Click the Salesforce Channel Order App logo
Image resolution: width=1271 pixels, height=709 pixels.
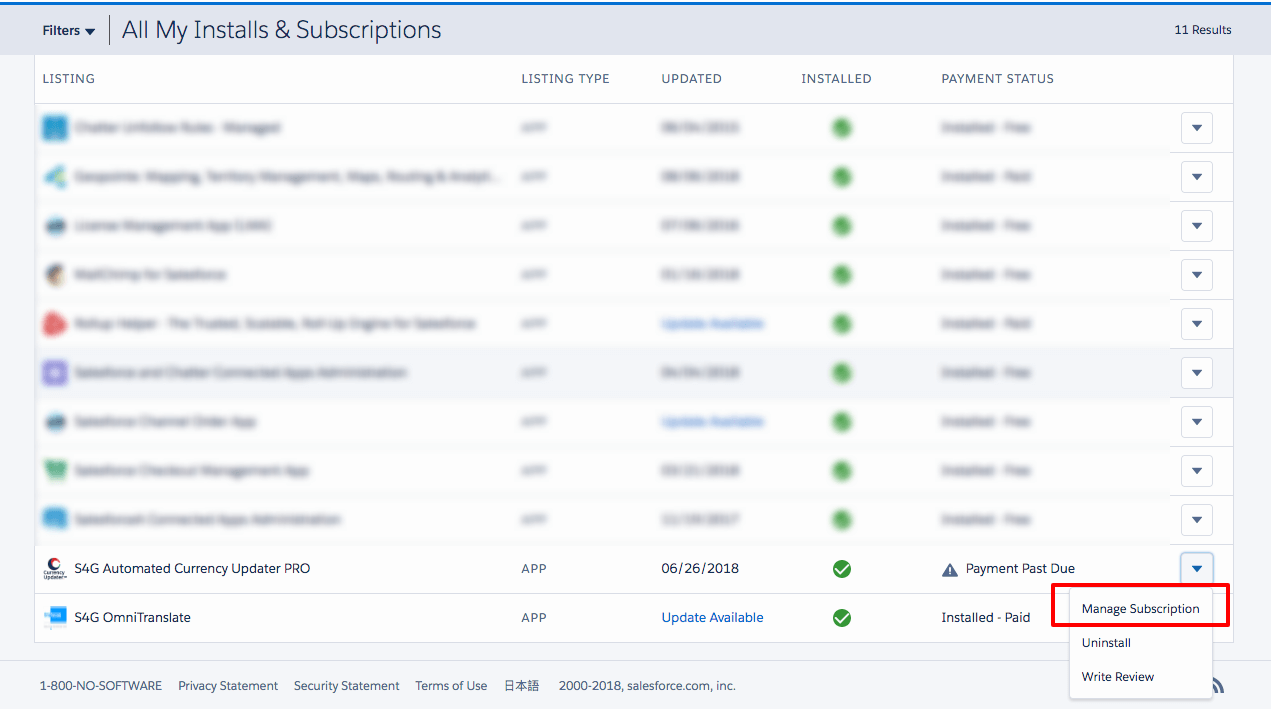point(54,422)
